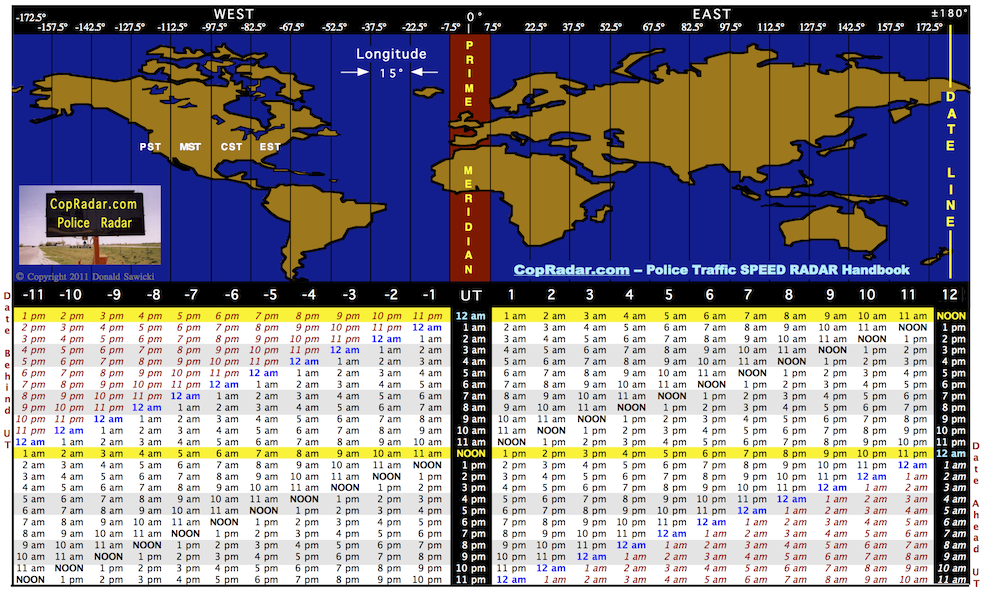The height and width of the screenshot is (593, 983).
Task: Click the blue 12 am in column 3
Action: pos(591,556)
